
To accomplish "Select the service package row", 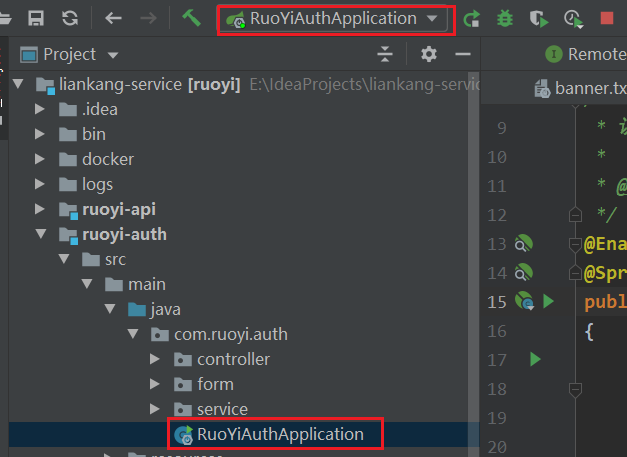I will 244,409.
